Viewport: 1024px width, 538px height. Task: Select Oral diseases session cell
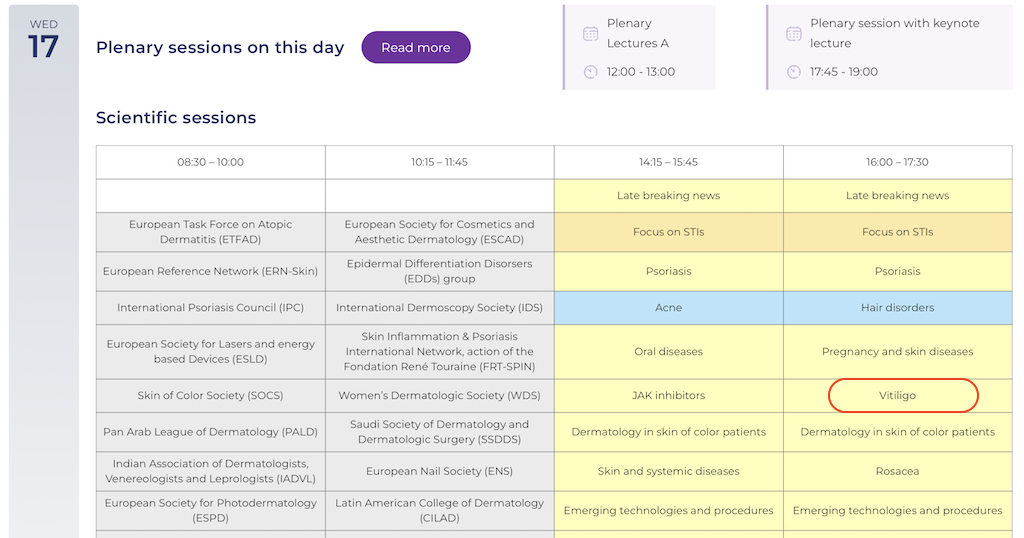pos(668,352)
